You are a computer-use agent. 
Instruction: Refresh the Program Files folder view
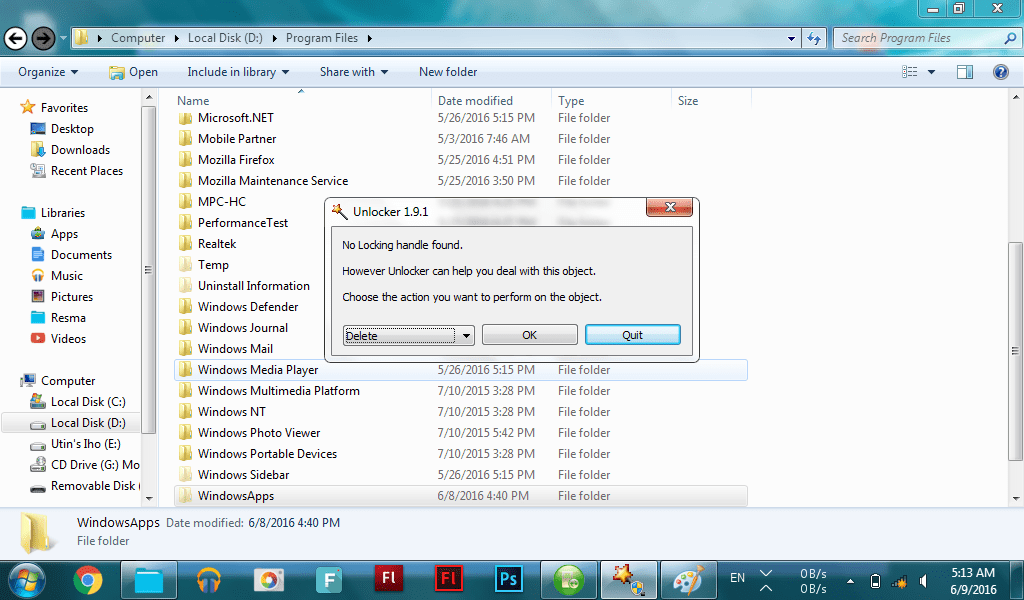(x=814, y=39)
